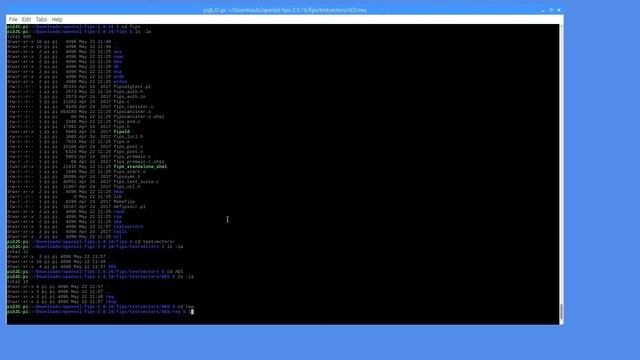Click the 'fips_canister.c' file name

pos(133,107)
